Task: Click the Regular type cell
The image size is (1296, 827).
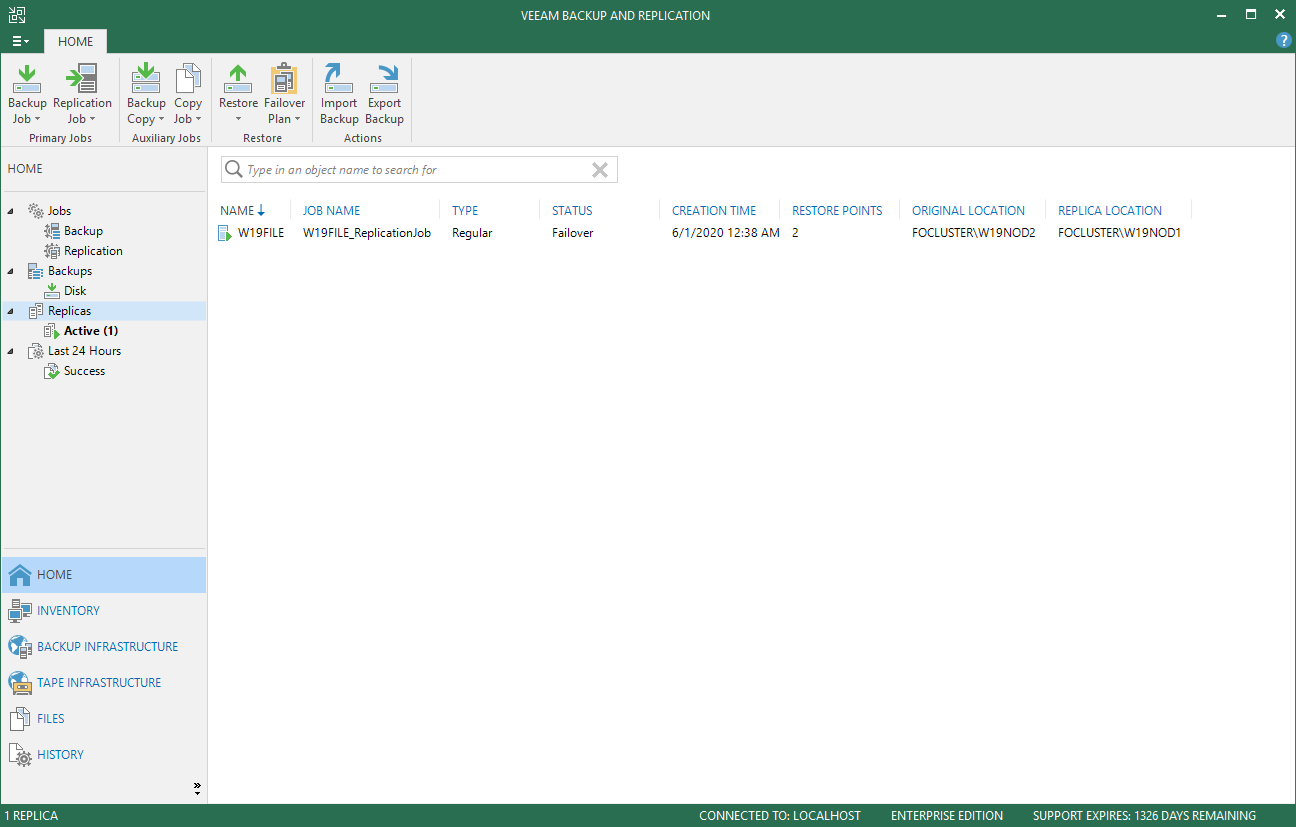Action: coord(472,233)
